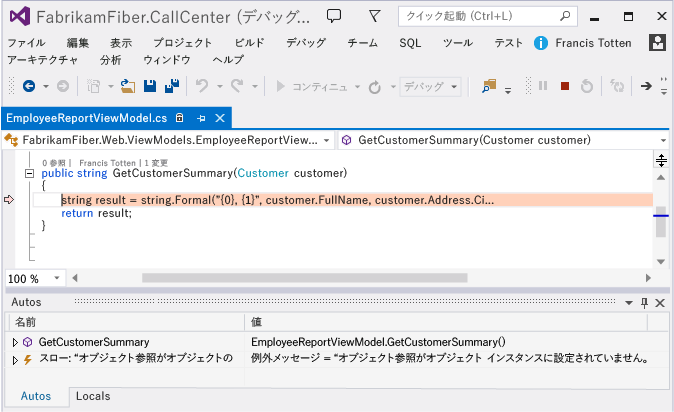Close the EmployeeReportViewModel.cs tab
This screenshot has height=412, width=674.
click(x=220, y=118)
